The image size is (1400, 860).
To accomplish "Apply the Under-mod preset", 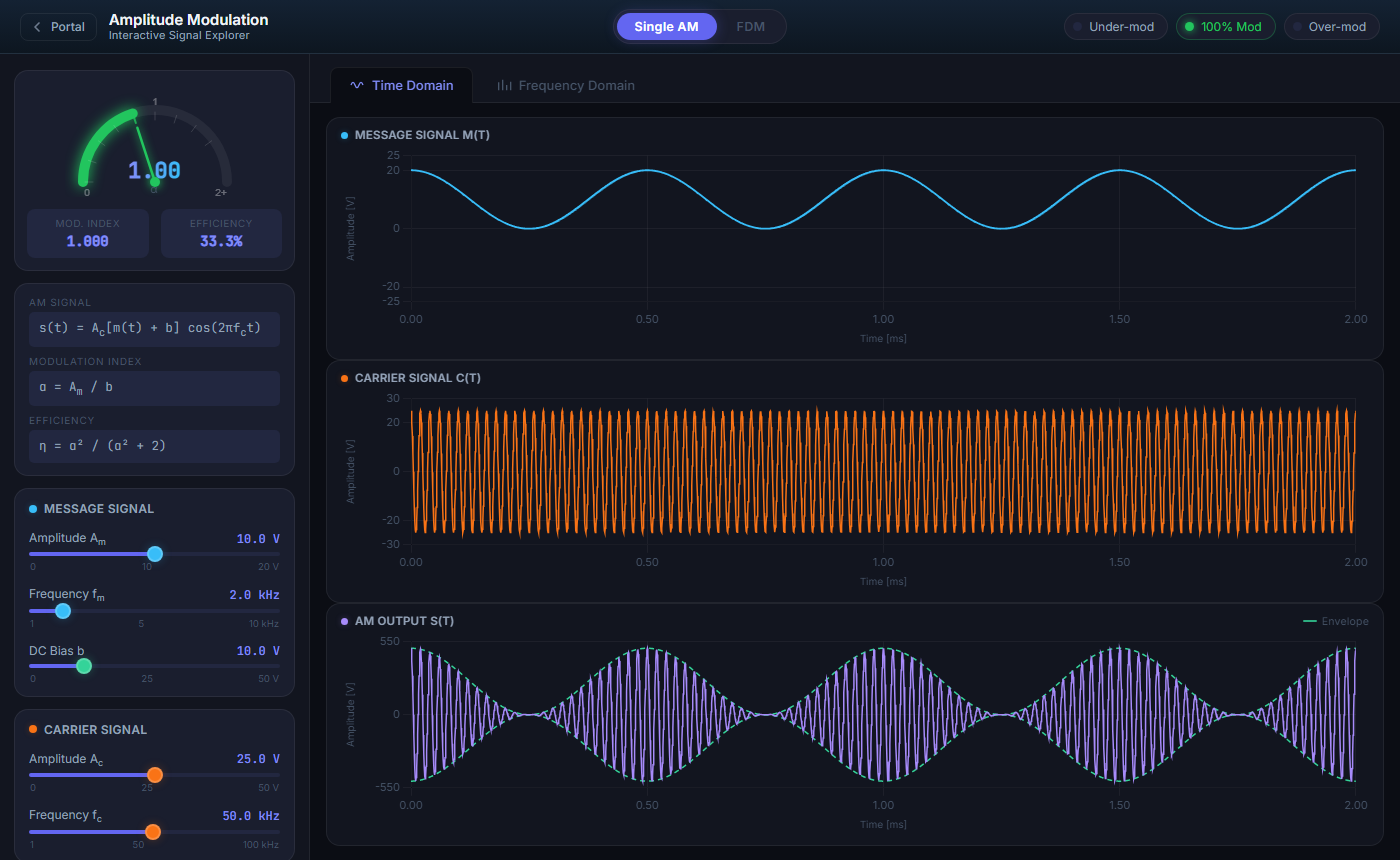I will [x=1116, y=27].
